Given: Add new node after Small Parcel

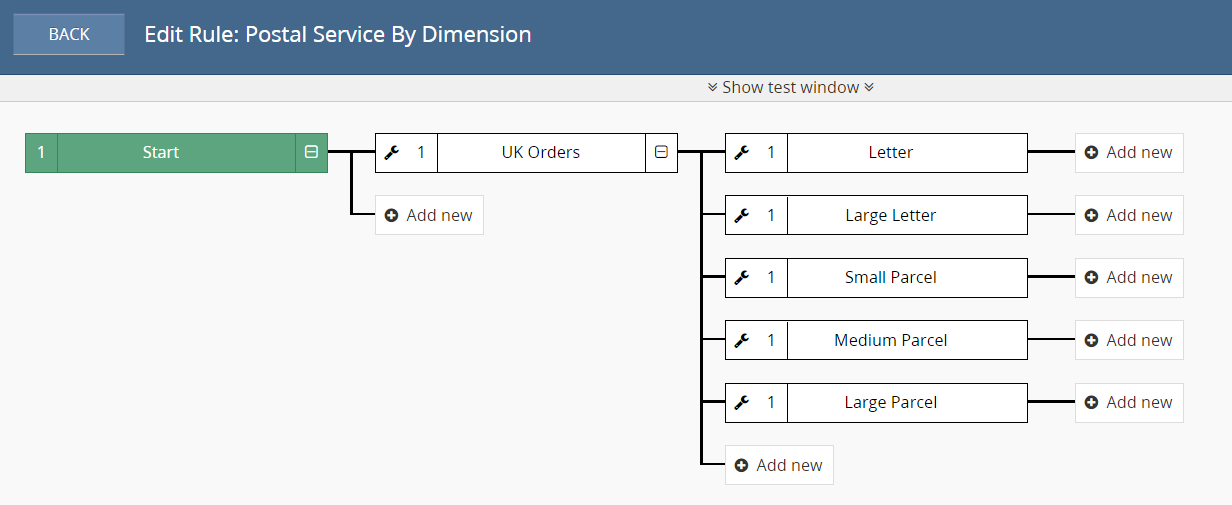Looking at the screenshot, I should pos(1129,278).
